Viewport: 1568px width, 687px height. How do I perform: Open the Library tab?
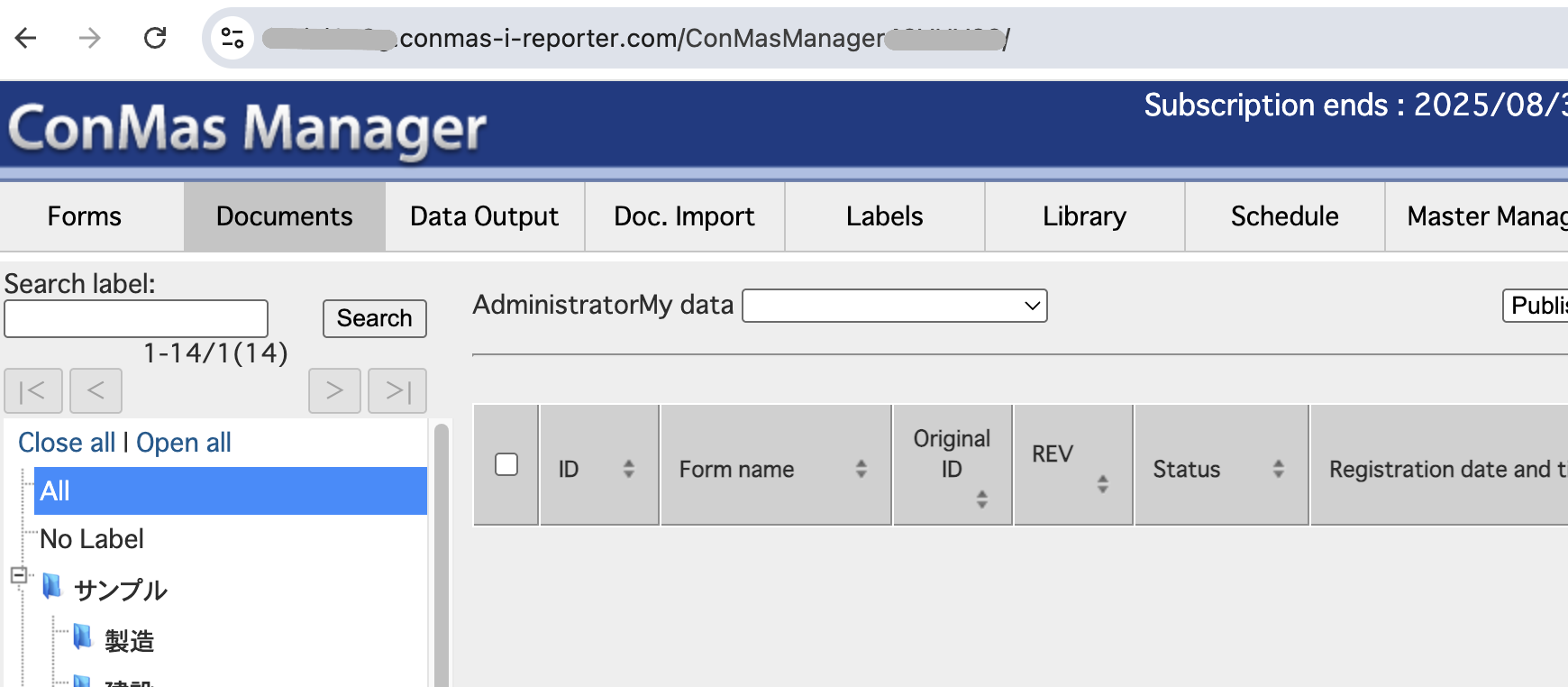pyautogui.click(x=1085, y=216)
